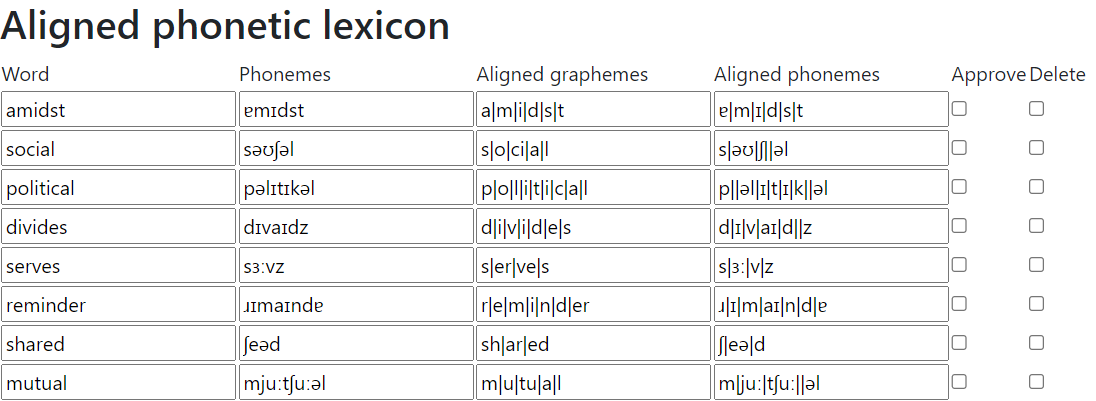Check Approve for the word amidst
Image resolution: width=1096 pixels, height=401 pixels.
point(959,109)
